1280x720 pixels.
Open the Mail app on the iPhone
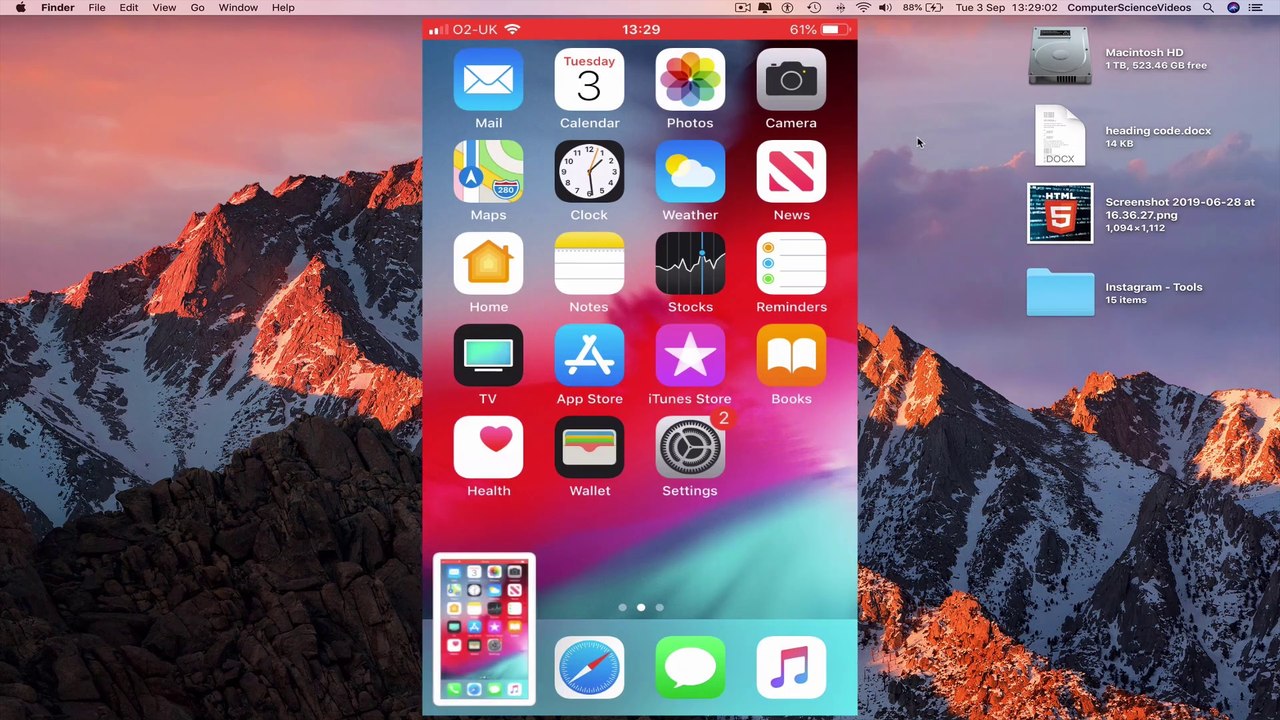coord(488,80)
